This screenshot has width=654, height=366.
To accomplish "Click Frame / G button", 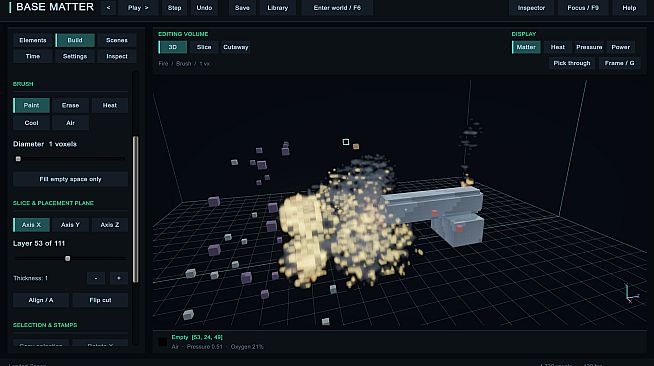I will [x=619, y=63].
